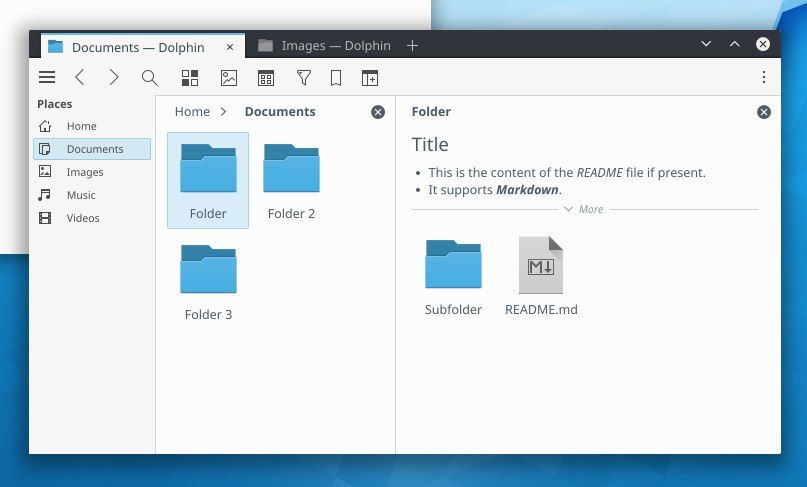The image size is (807, 487).
Task: Select the Folder 3 item
Action: pyautogui.click(x=208, y=282)
